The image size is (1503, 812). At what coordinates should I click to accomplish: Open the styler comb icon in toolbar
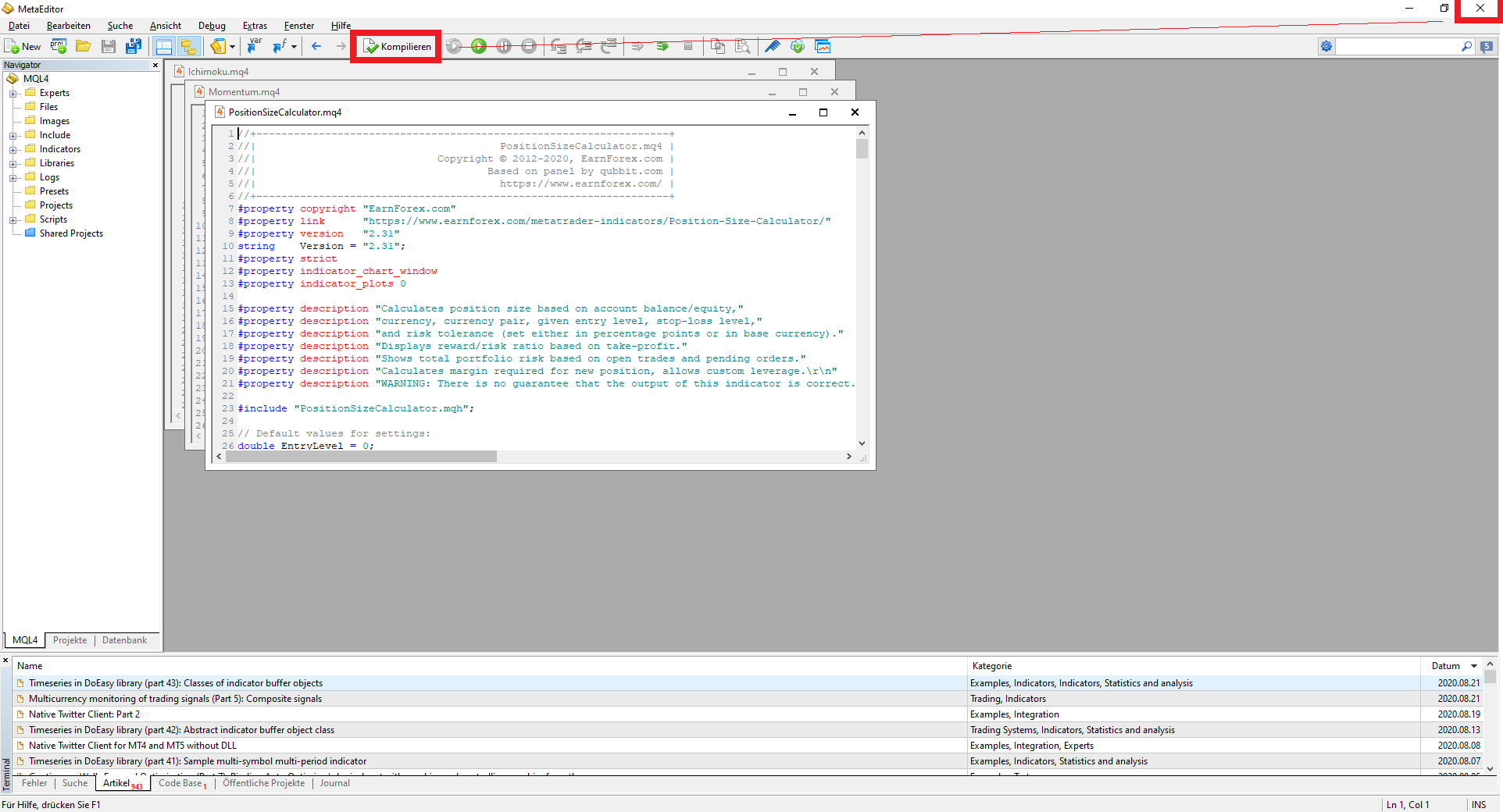click(x=772, y=47)
